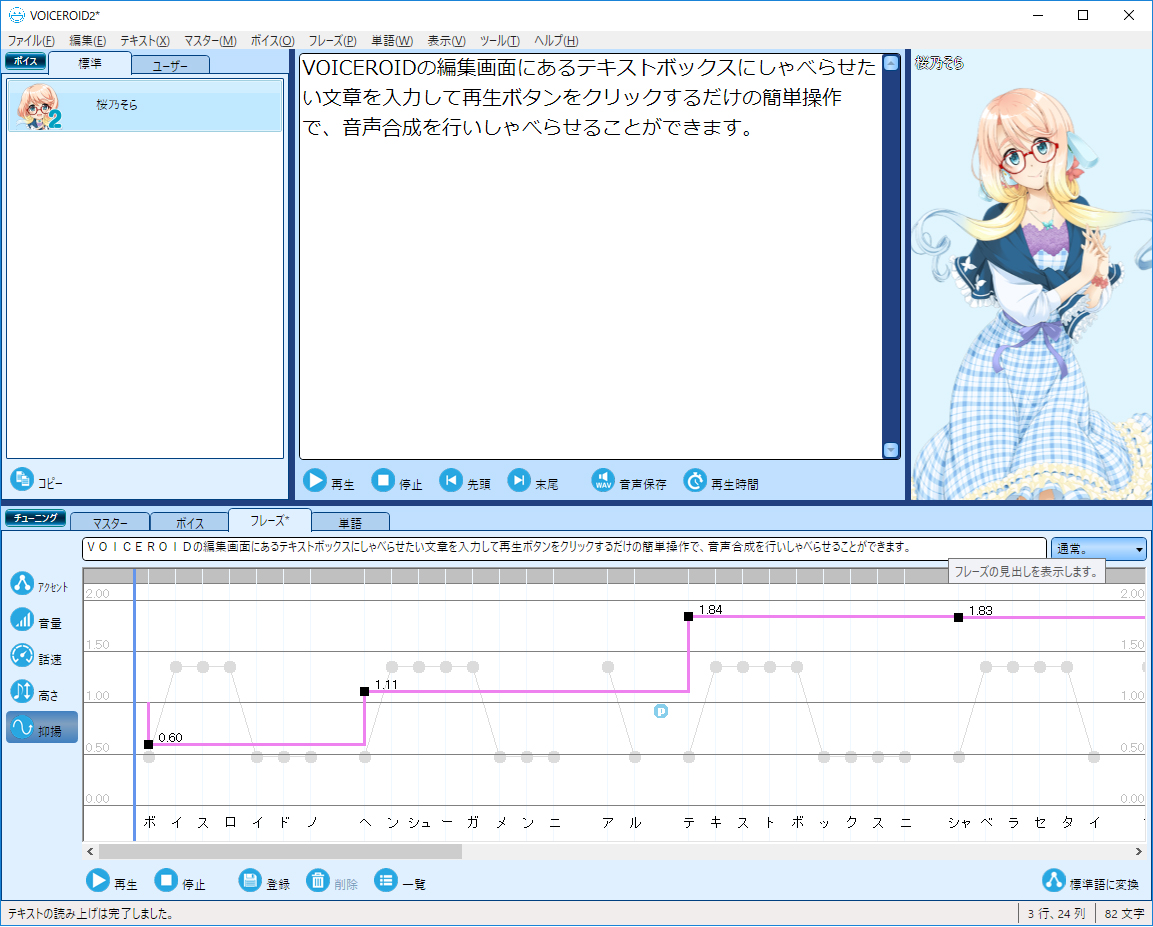Click 標準語に変換 convert to standard icon
This screenshot has height=927, width=1153.
1054,881
